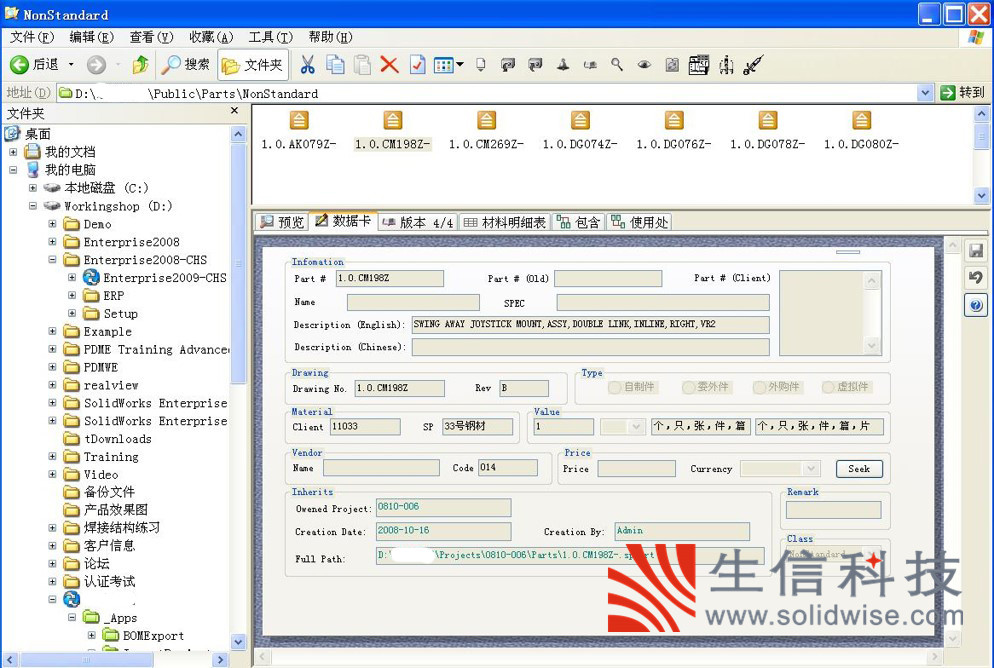The image size is (994, 668).
Task: Click the Copy icon in toolbar
Action: click(335, 65)
